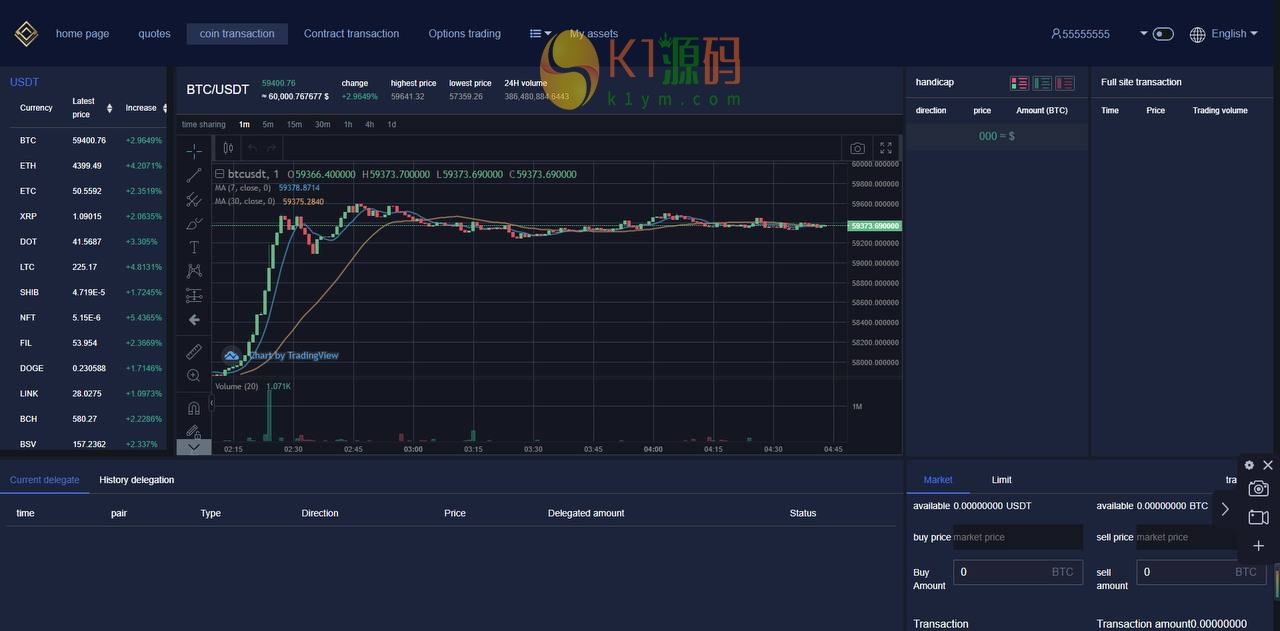Select the trend line drawing tool
The image size is (1280, 631).
pos(194,175)
